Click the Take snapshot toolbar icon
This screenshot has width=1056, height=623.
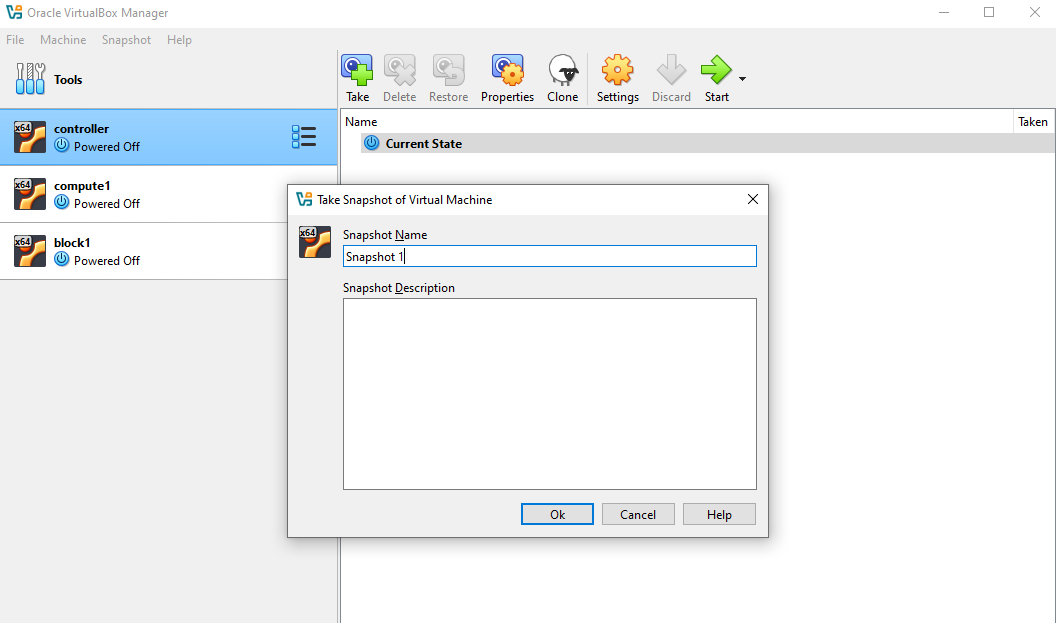[357, 72]
